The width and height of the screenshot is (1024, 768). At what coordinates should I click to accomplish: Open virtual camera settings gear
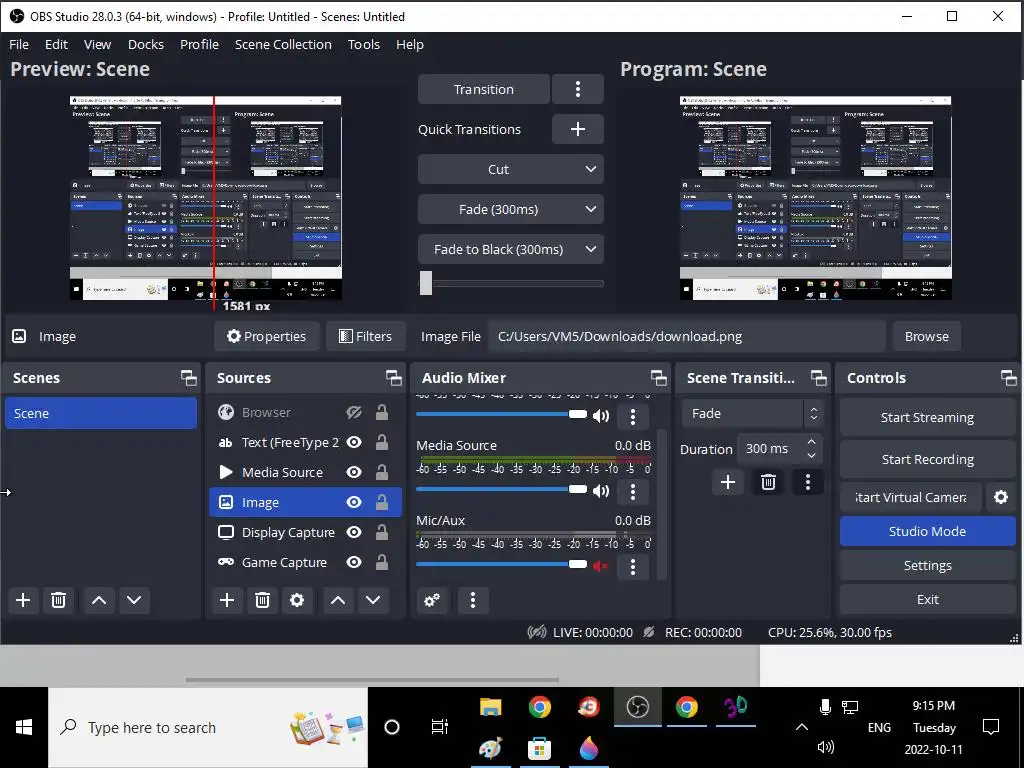(x=1000, y=498)
